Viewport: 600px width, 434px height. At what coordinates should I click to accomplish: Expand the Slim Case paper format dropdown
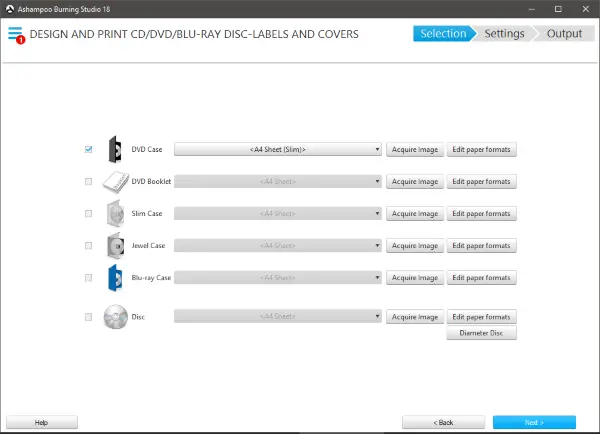[x=278, y=214]
